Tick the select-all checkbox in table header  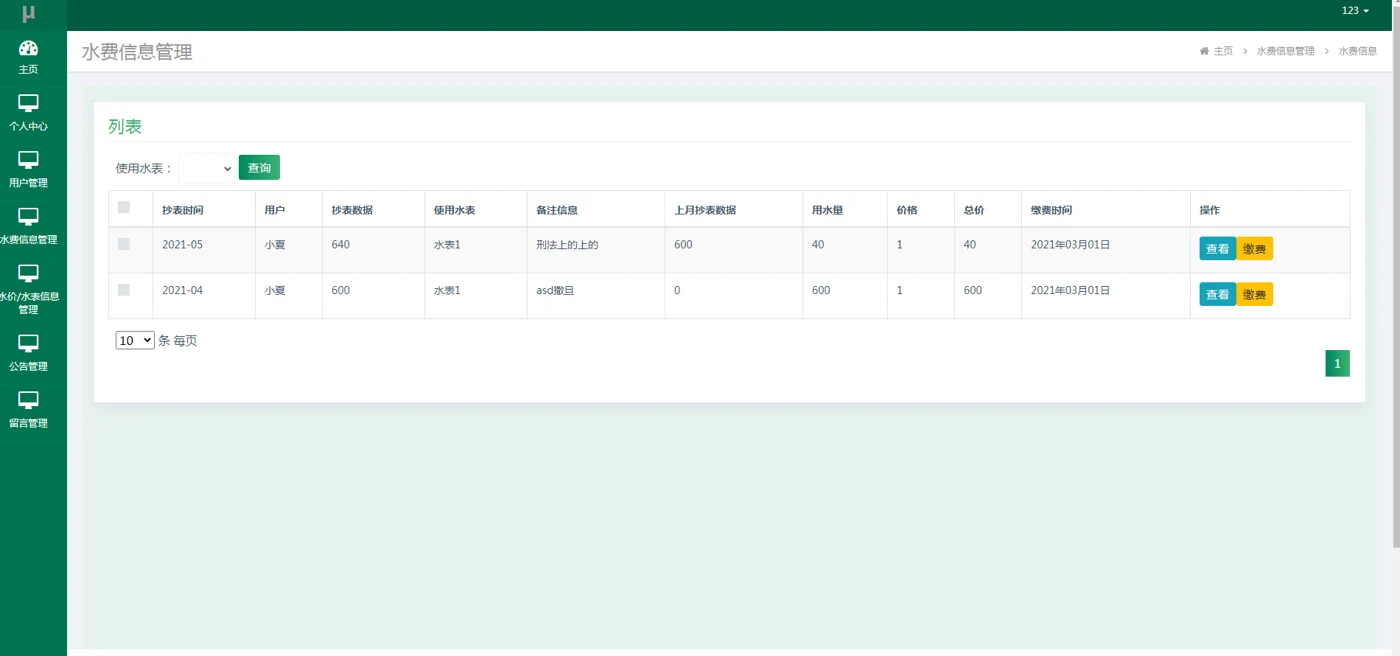coord(124,208)
